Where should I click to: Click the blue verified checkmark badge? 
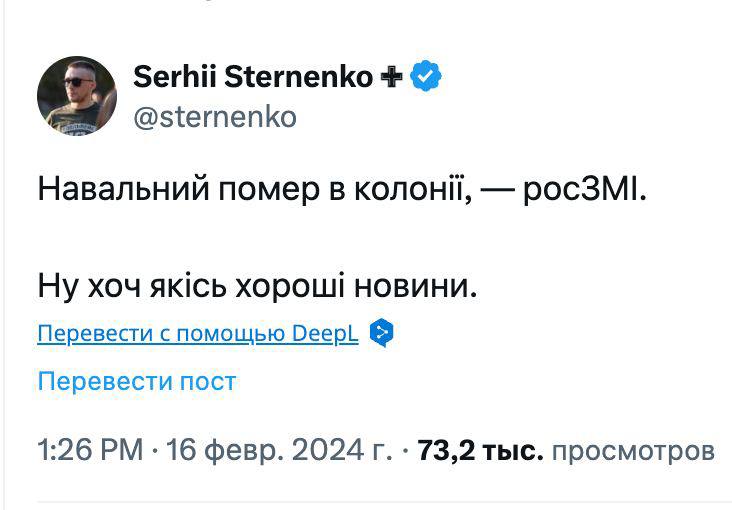coord(428,76)
